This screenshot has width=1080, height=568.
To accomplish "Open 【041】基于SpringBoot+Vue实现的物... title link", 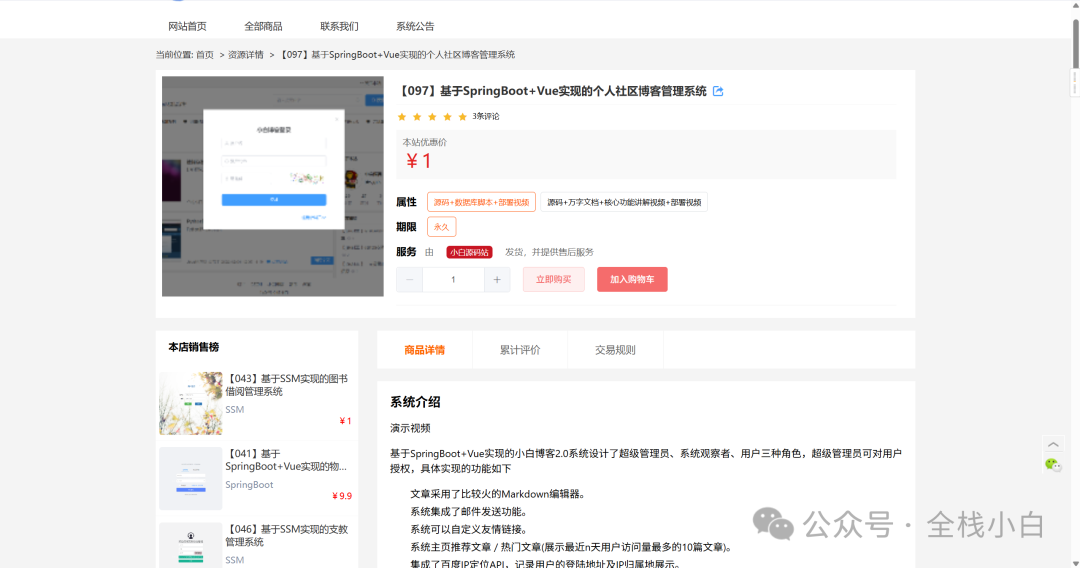I will click(x=287, y=460).
